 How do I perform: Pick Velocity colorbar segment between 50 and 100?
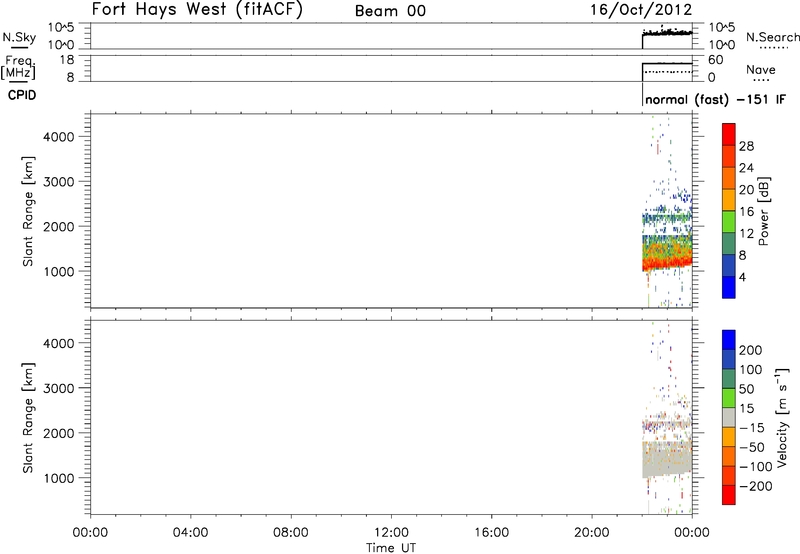coord(729,379)
